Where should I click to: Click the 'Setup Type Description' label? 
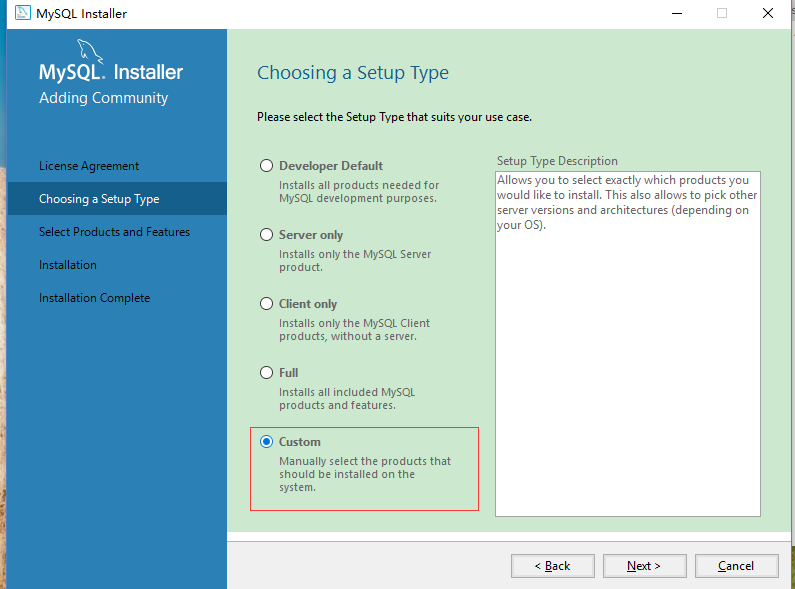click(x=557, y=161)
